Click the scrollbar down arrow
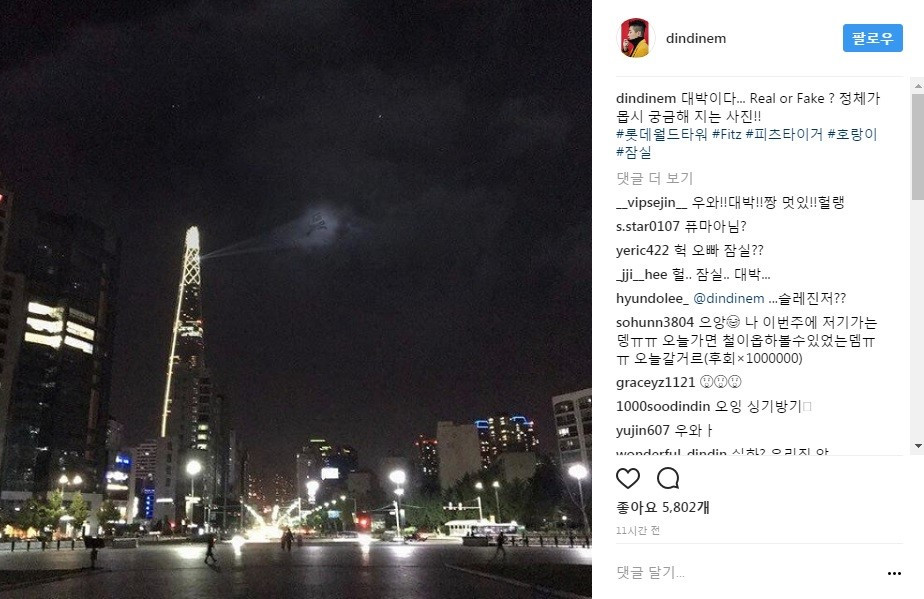This screenshot has height=599, width=924. coord(918,446)
